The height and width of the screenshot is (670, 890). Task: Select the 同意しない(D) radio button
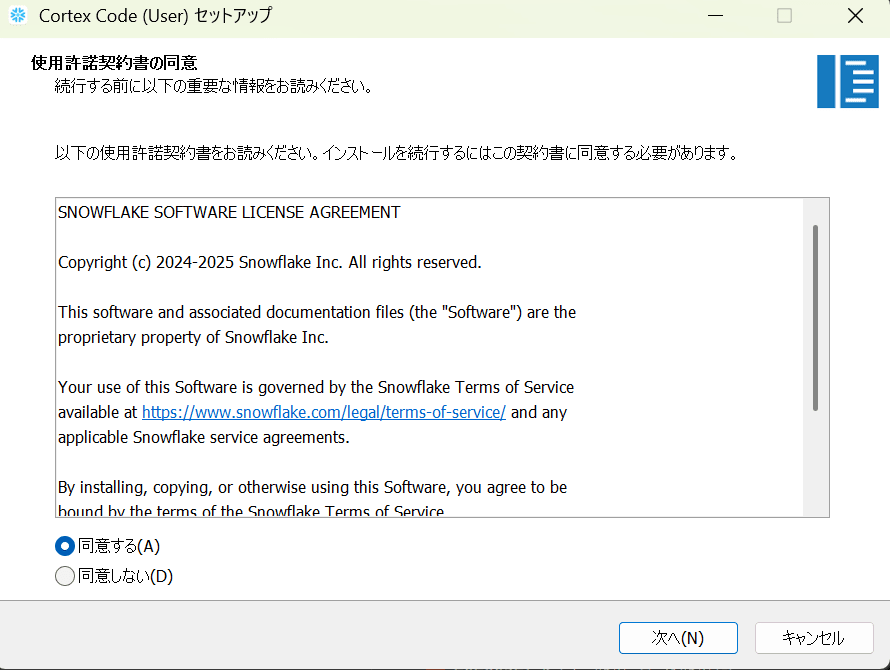(65, 576)
